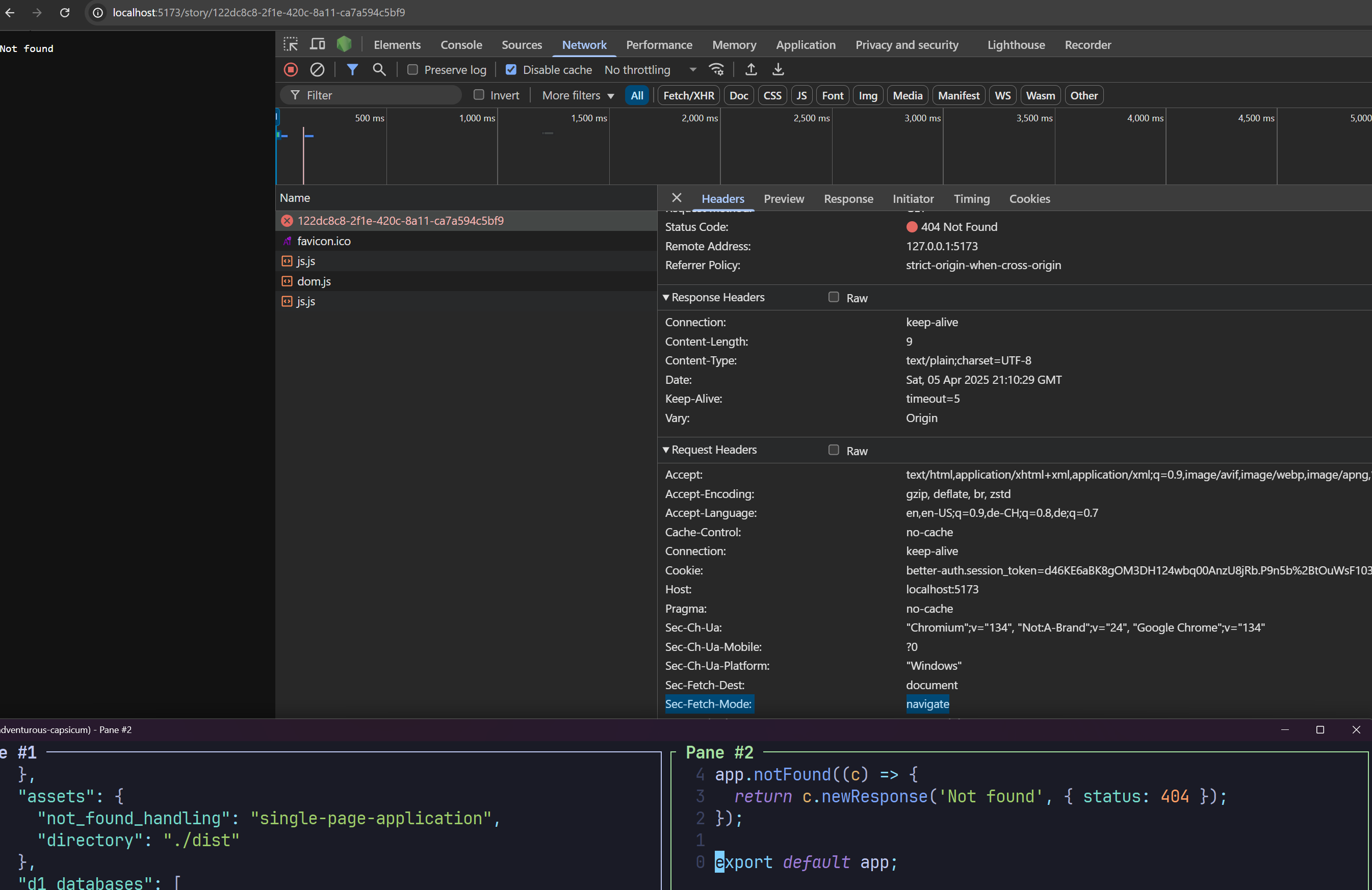This screenshot has height=890, width=1372.
Task: Uncheck the Disable cache checkbox
Action: point(511,70)
